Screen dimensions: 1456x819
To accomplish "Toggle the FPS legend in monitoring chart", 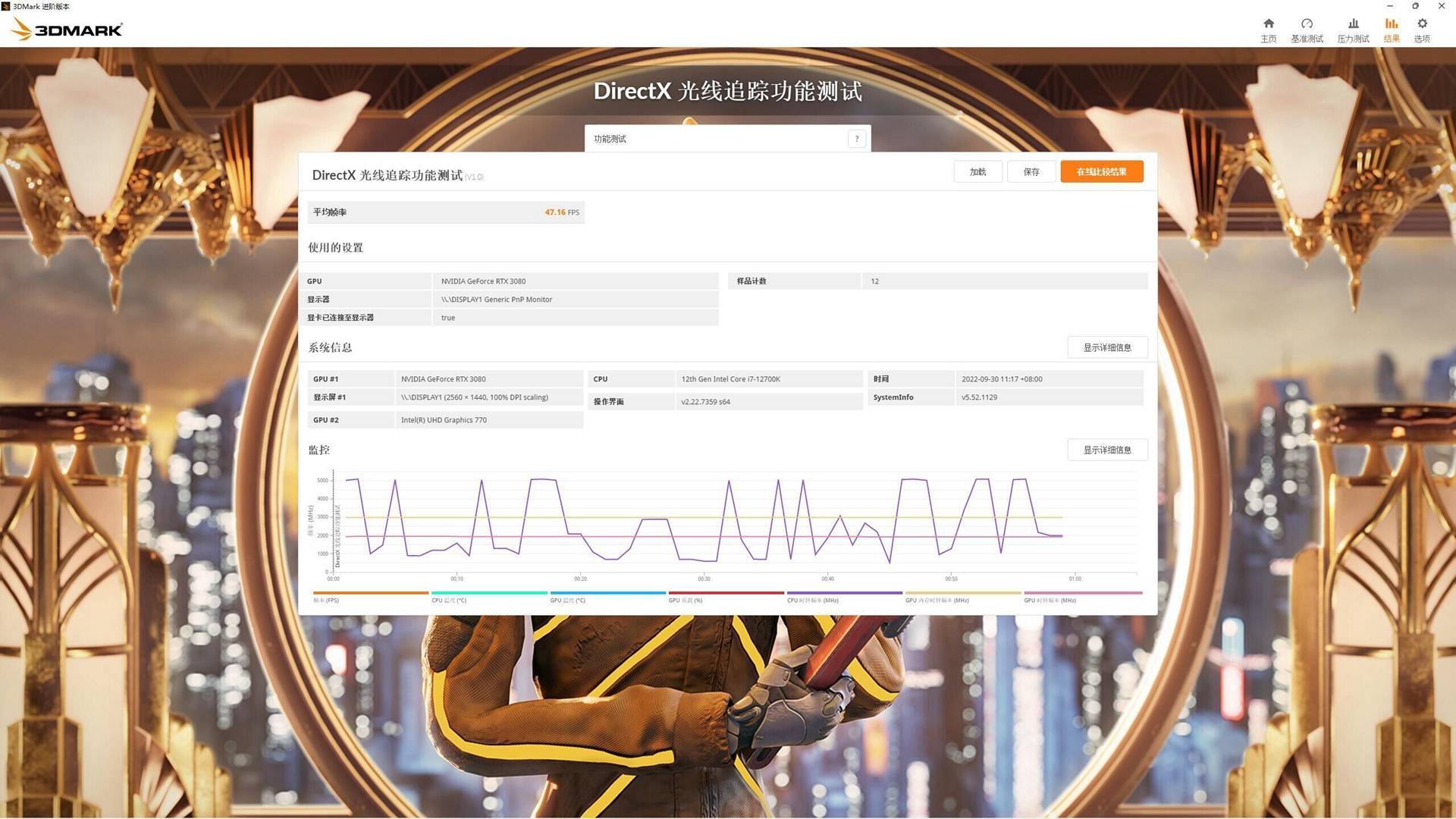I will point(371,597).
